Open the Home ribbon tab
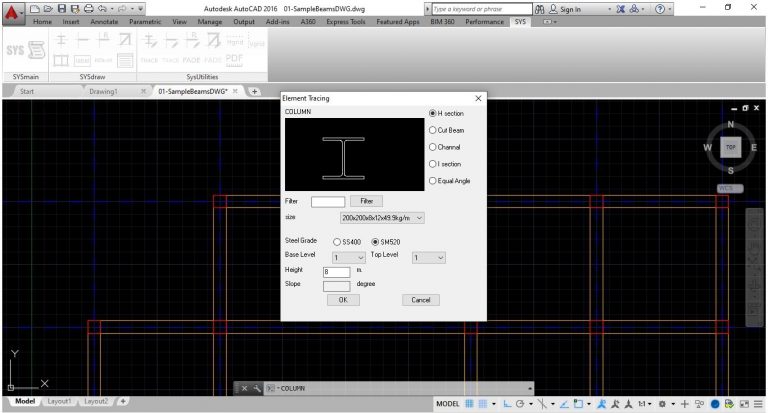768x413 pixels. [43, 22]
